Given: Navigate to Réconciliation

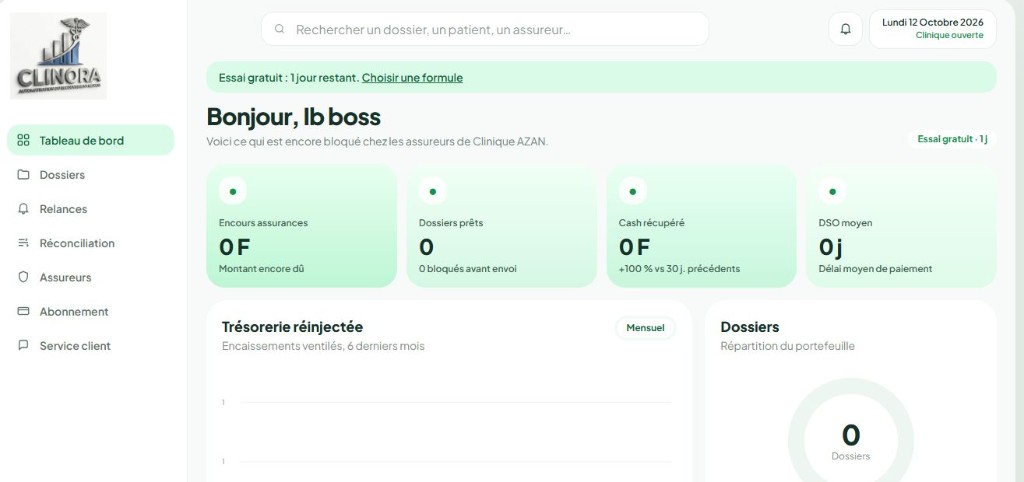Looking at the screenshot, I should tap(91, 243).
